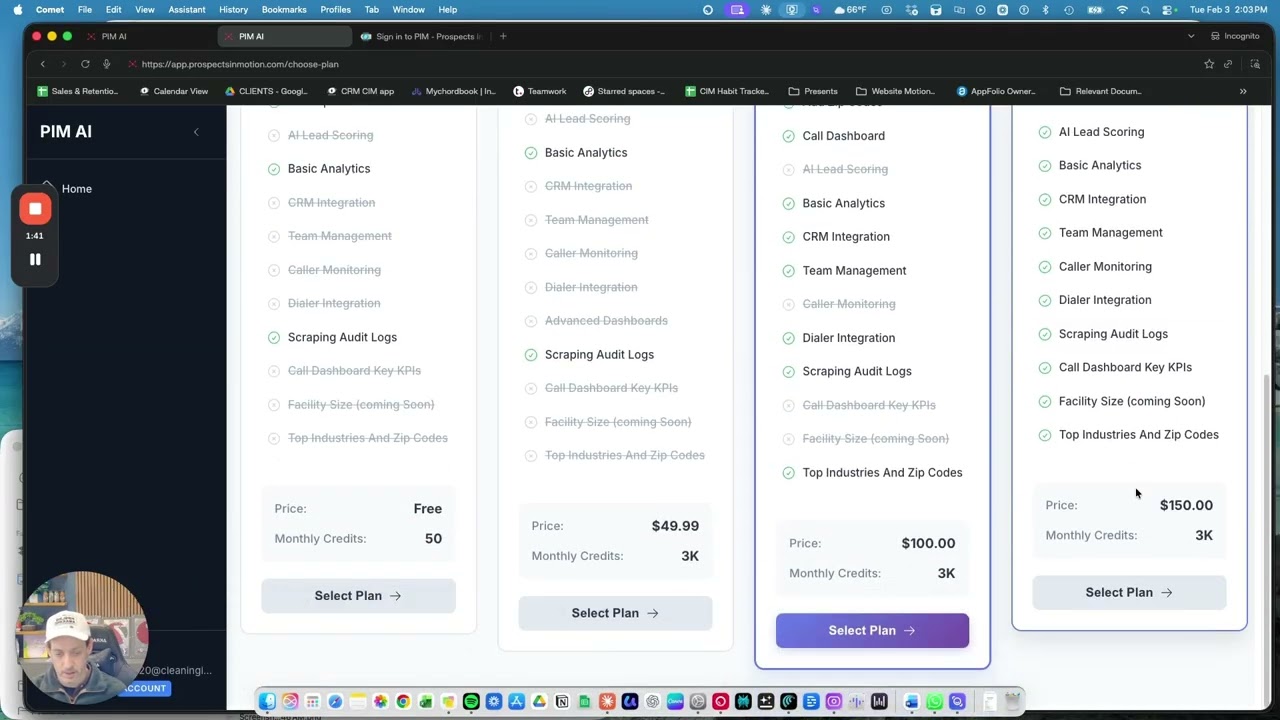The image size is (1280, 720).
Task: Open the AppFolio Owner bookmark
Action: (996, 91)
